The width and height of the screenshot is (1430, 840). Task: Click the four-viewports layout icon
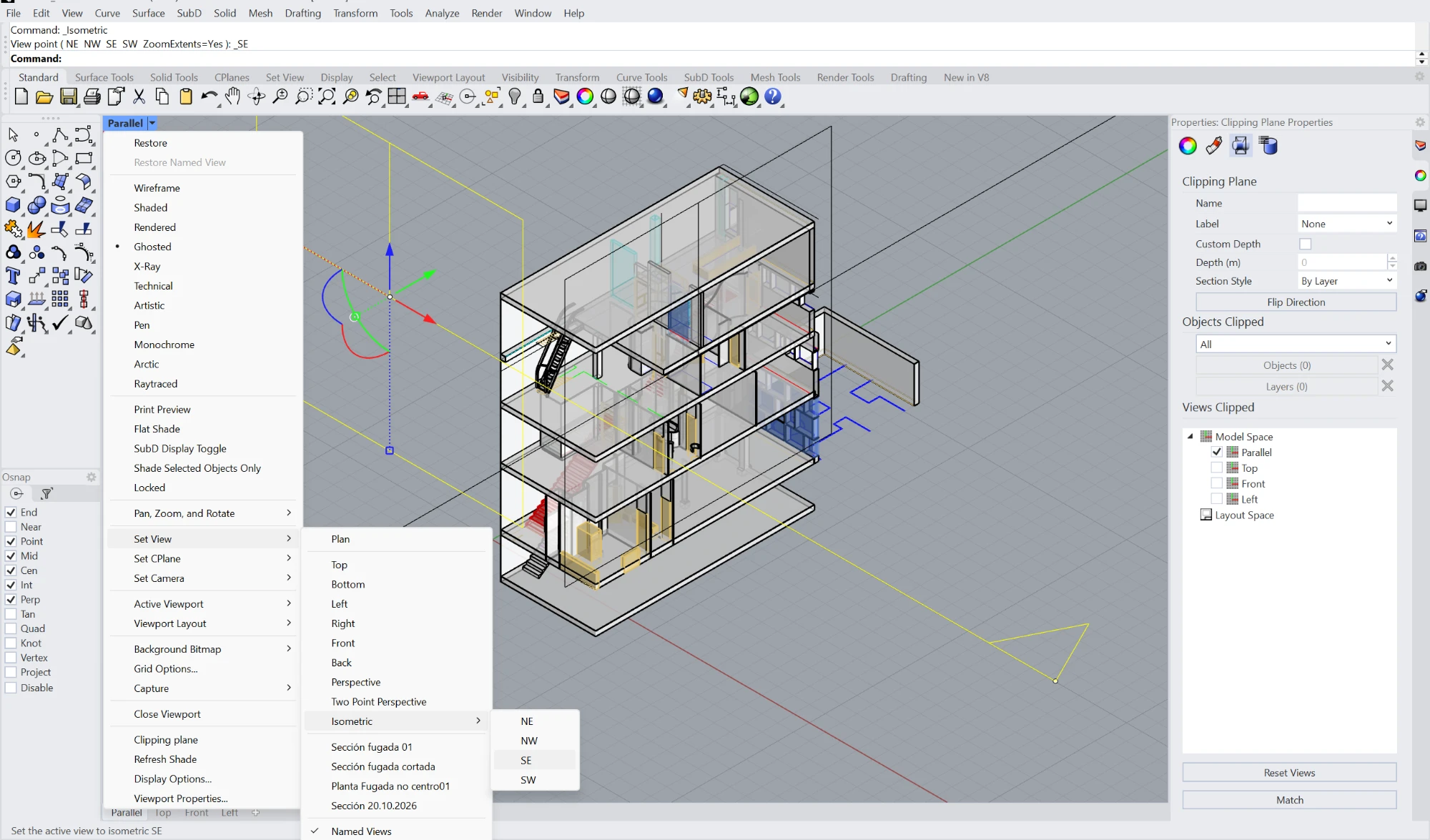pos(397,97)
